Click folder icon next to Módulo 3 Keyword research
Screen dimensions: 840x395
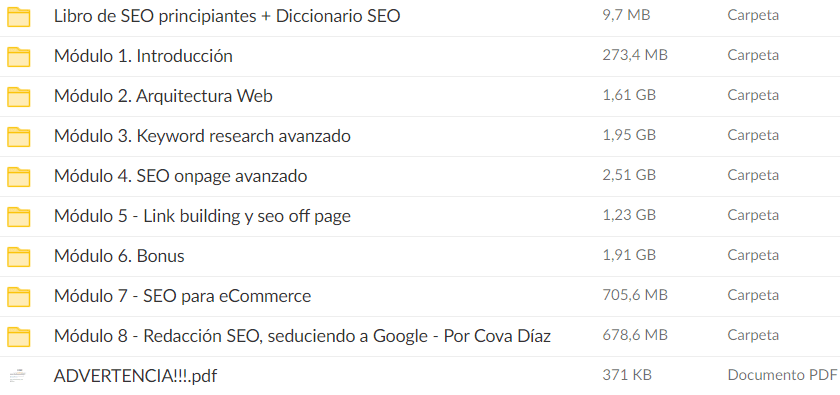pos(18,137)
